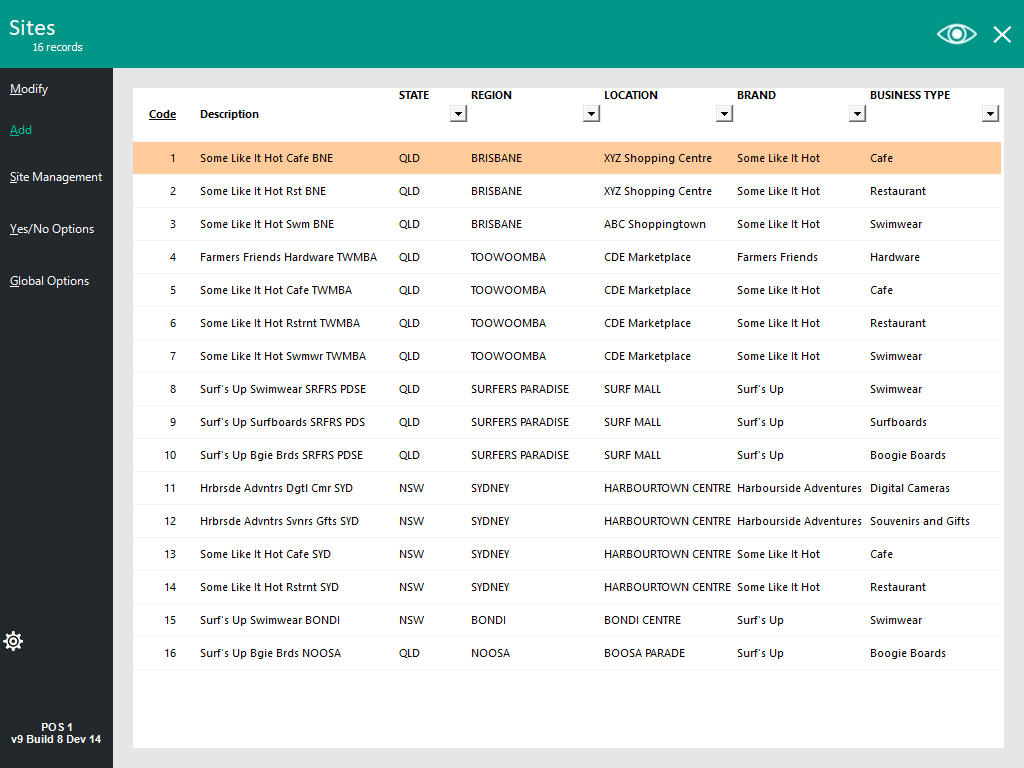Select Some Like It Hot Rst BNE row
The height and width of the screenshot is (768, 1024).
pos(263,191)
